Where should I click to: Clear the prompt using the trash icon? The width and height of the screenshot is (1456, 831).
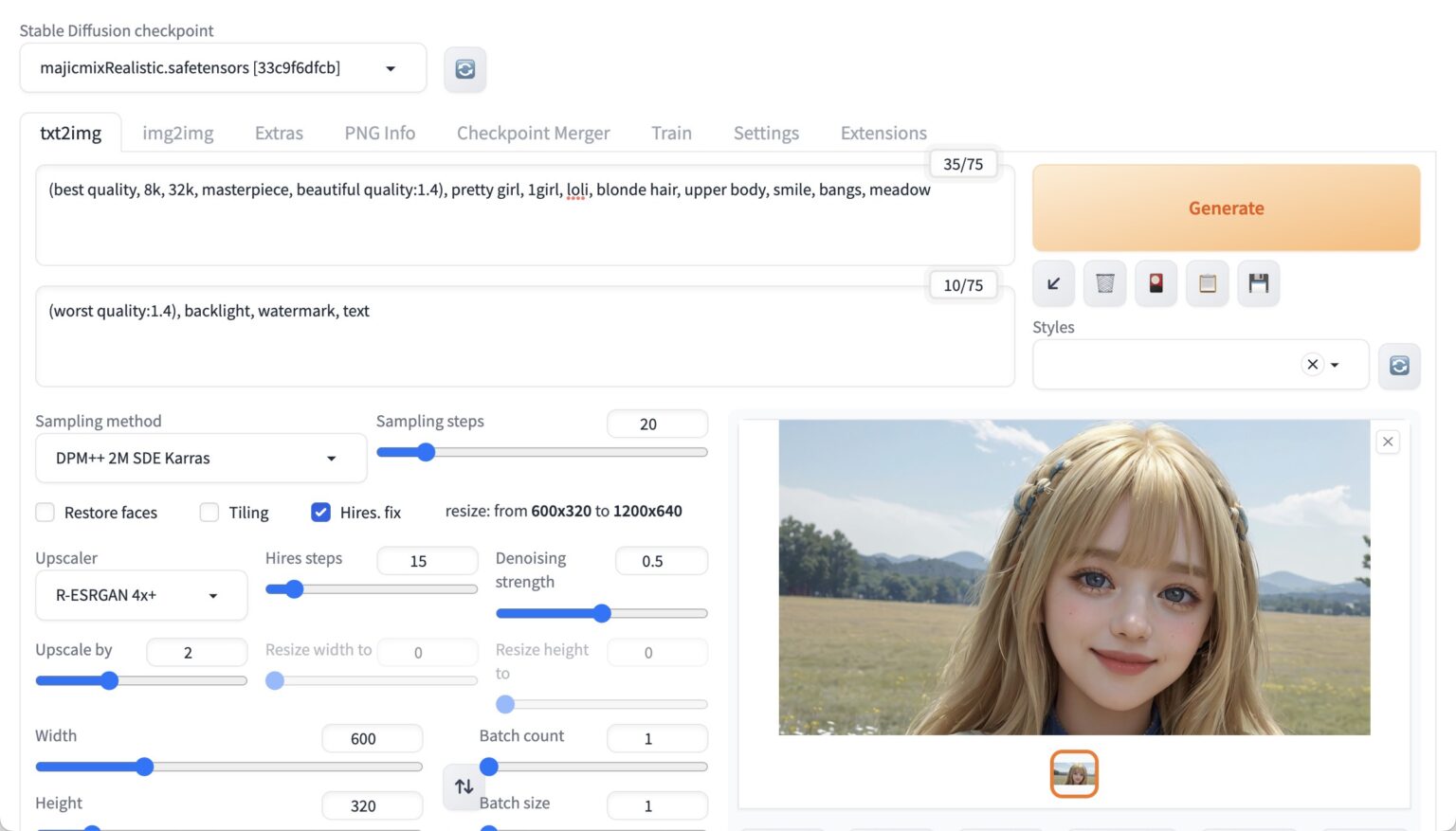(1104, 283)
